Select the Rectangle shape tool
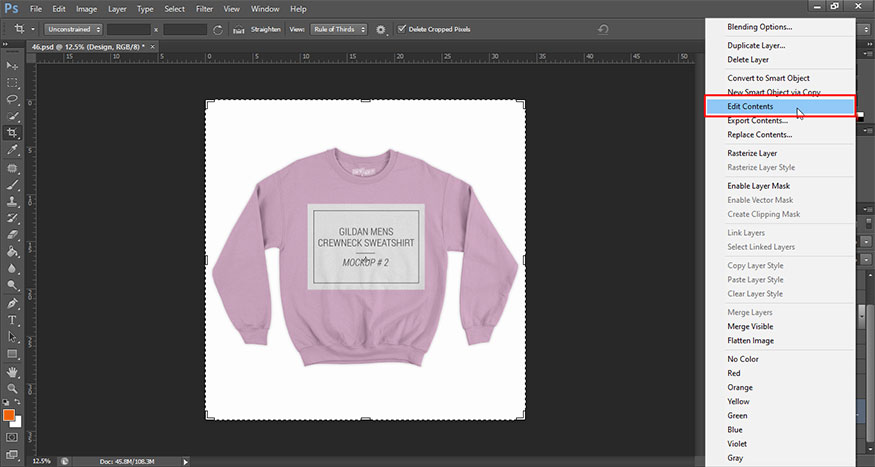Screen dimensions: 875x467 click(x=12, y=354)
